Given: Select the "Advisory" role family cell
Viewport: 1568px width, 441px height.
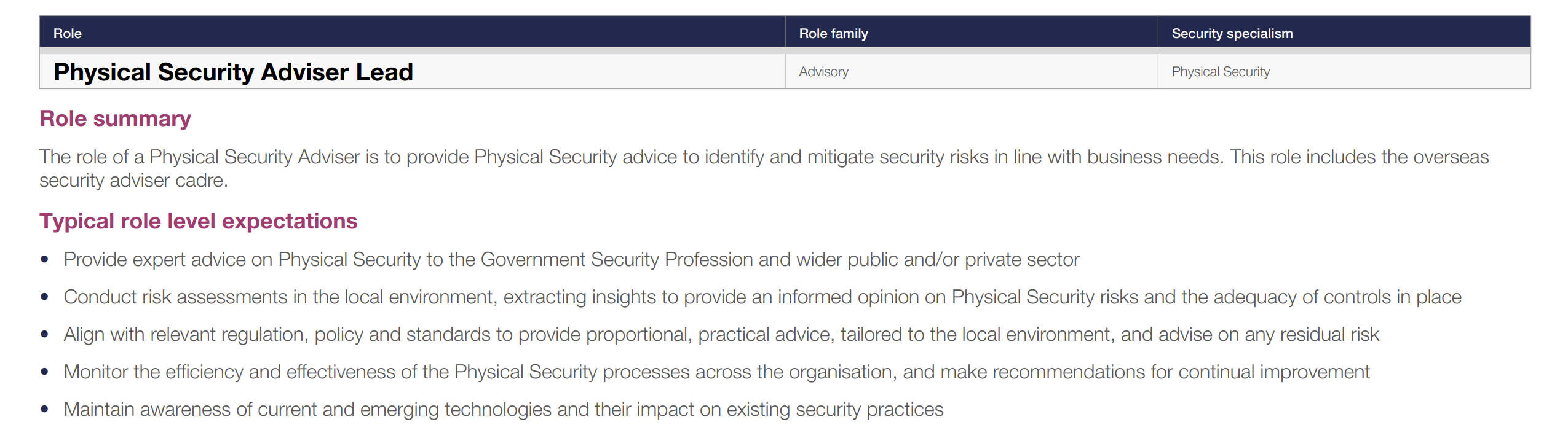Looking at the screenshot, I should coord(823,72).
